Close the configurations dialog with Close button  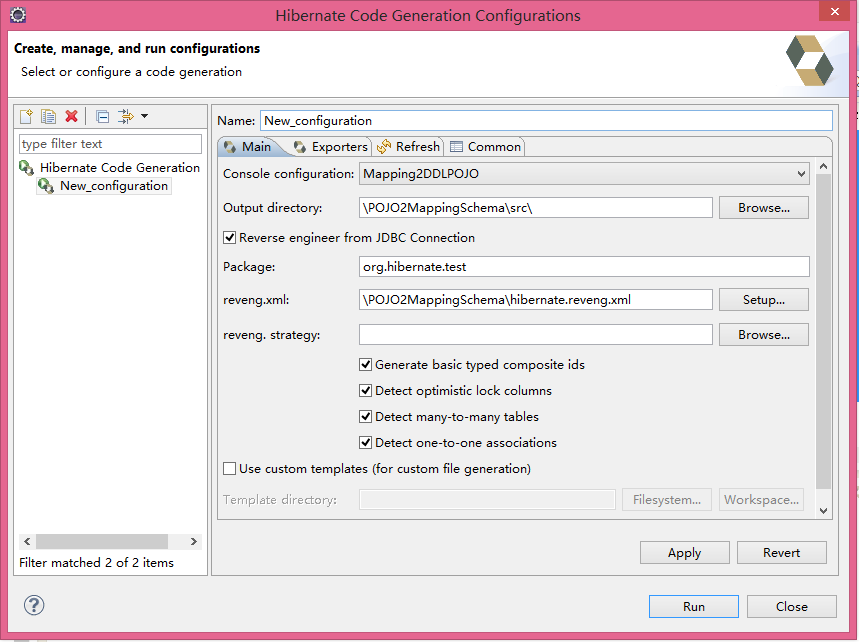pyautogui.click(x=792, y=606)
